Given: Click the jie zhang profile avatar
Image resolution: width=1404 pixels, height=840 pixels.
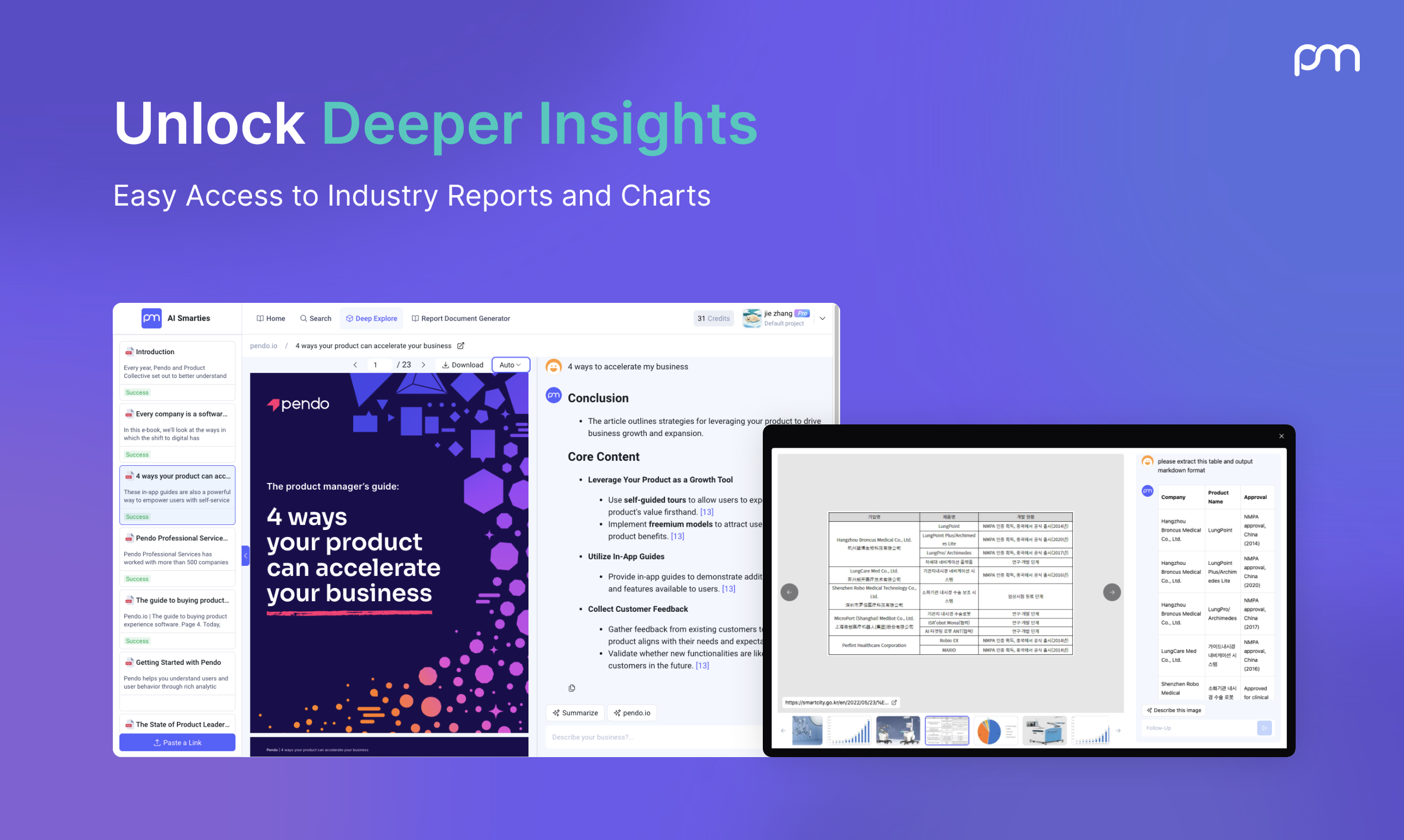Looking at the screenshot, I should pyautogui.click(x=752, y=318).
